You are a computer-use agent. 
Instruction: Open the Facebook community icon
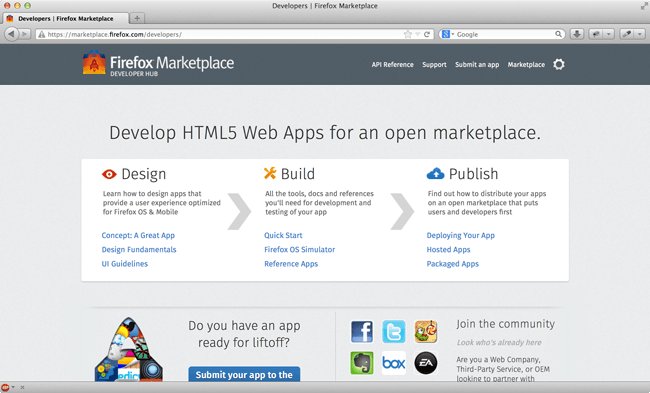[x=362, y=332]
